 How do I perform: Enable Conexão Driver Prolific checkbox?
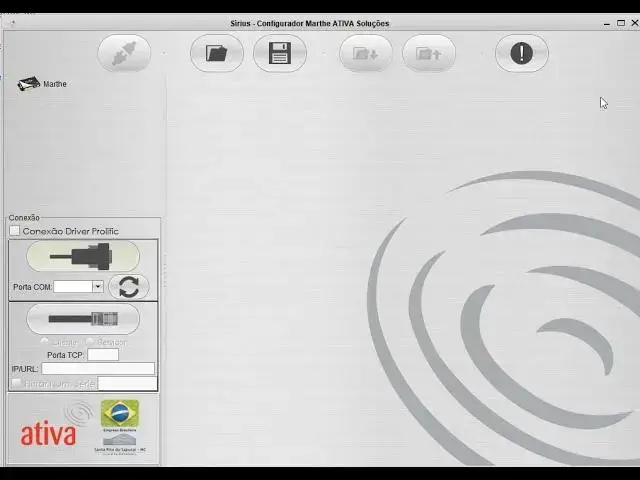pos(15,231)
